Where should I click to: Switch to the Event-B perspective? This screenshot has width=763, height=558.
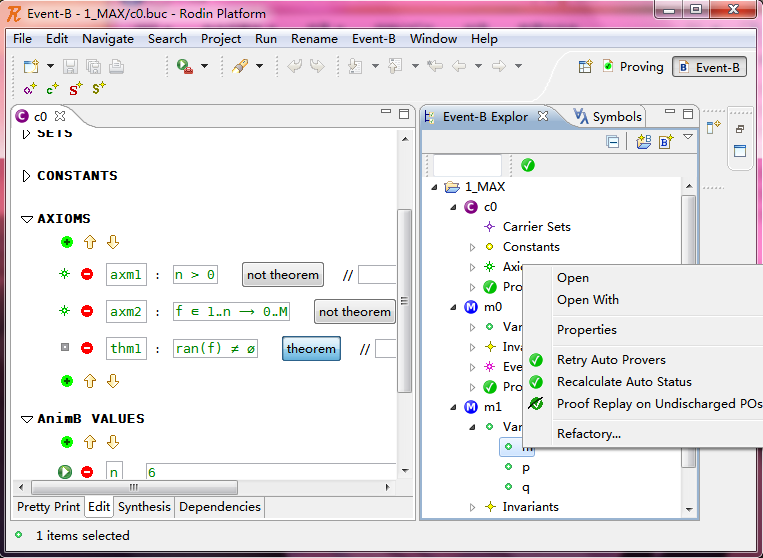click(709, 67)
